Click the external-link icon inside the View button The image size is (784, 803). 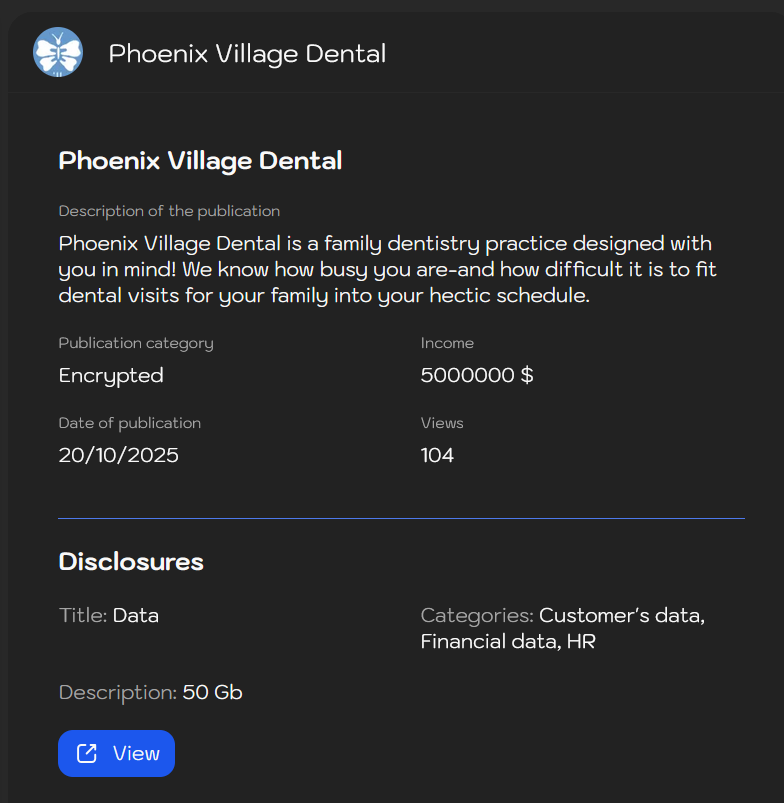86,753
